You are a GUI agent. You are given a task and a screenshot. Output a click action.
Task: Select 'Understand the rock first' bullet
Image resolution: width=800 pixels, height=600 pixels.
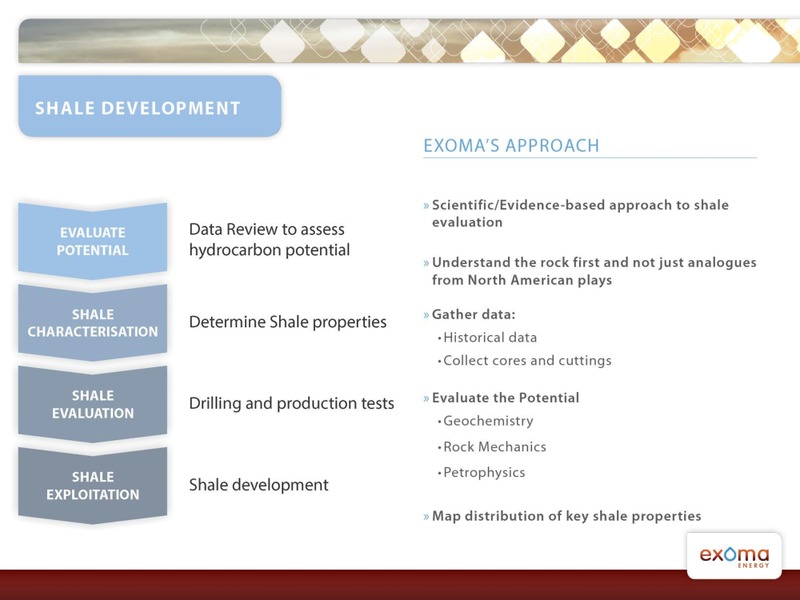tap(590, 271)
